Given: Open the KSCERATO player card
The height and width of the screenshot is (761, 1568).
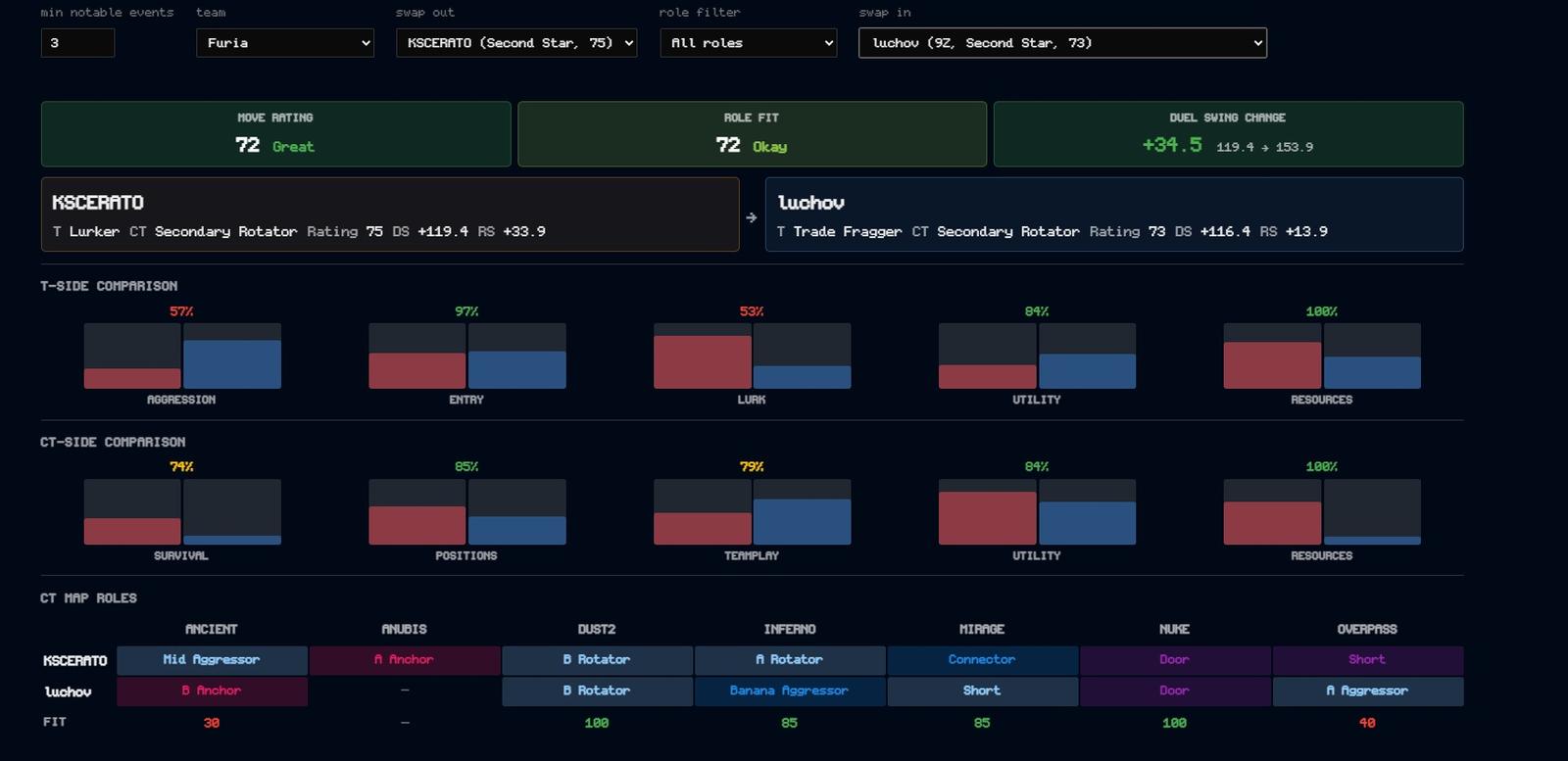Looking at the screenshot, I should (390, 214).
